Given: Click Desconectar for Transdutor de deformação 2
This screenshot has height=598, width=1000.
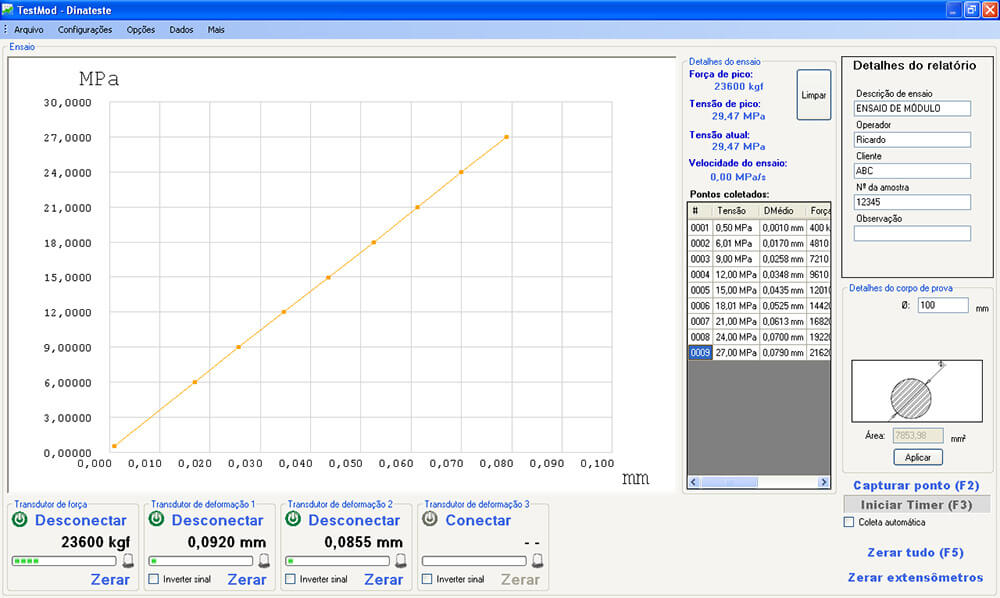Looking at the screenshot, I should (354, 520).
